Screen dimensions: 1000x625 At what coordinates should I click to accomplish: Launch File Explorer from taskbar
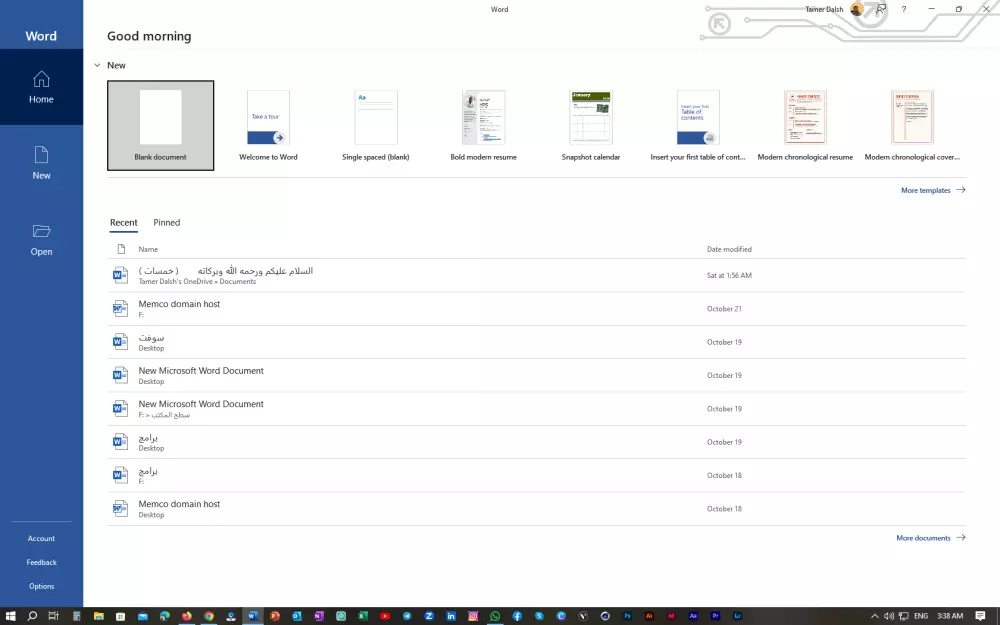[98, 616]
